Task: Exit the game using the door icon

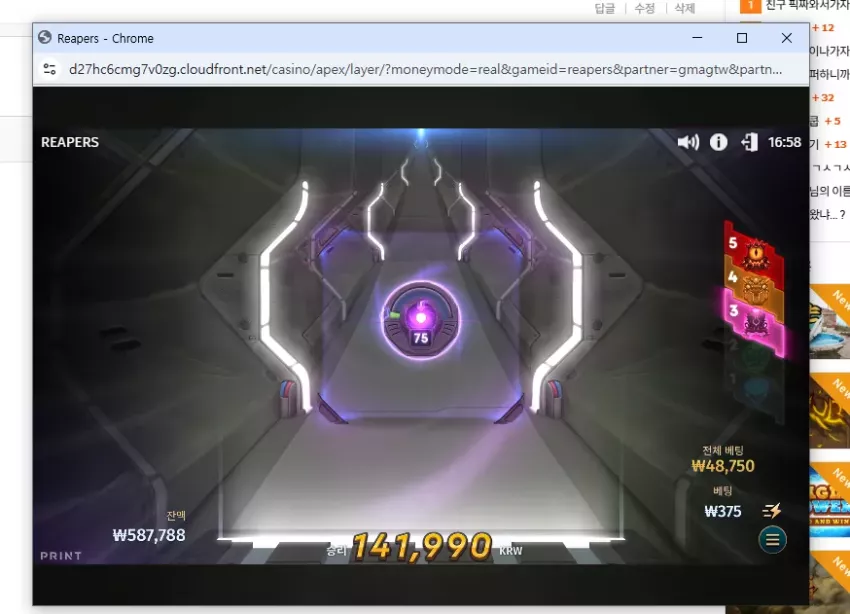Action: 749,143
